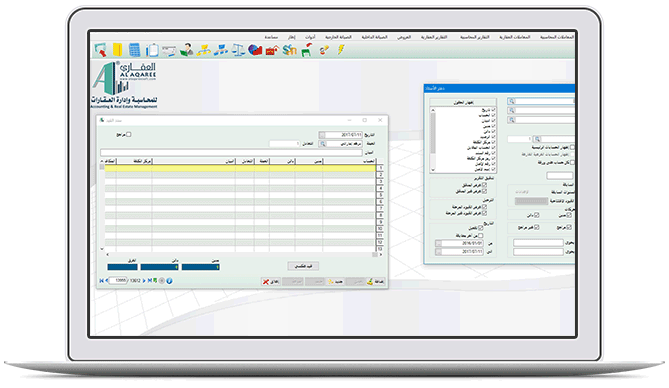669x388 pixels.
Task: Click the pie chart toolbar icon
Action: click(255, 50)
